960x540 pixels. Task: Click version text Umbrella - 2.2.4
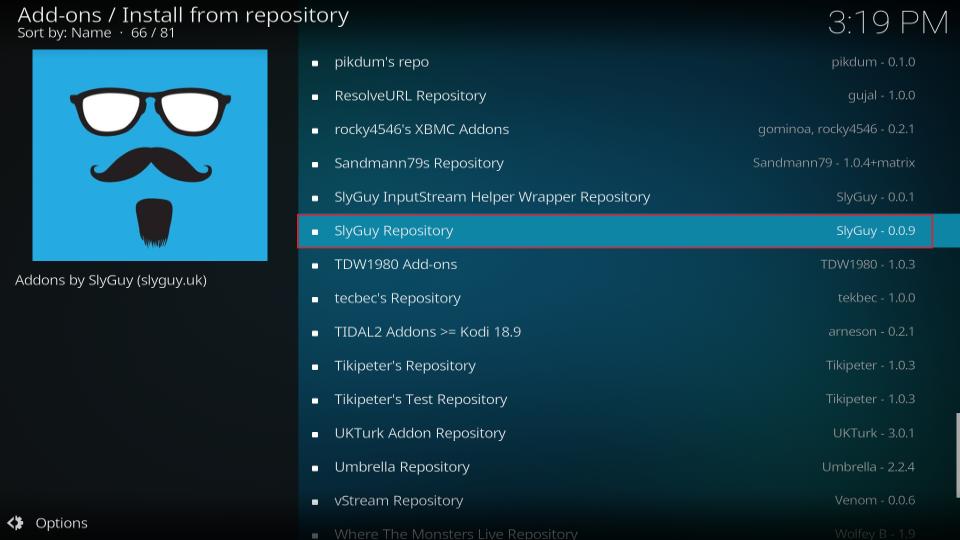(x=868, y=467)
